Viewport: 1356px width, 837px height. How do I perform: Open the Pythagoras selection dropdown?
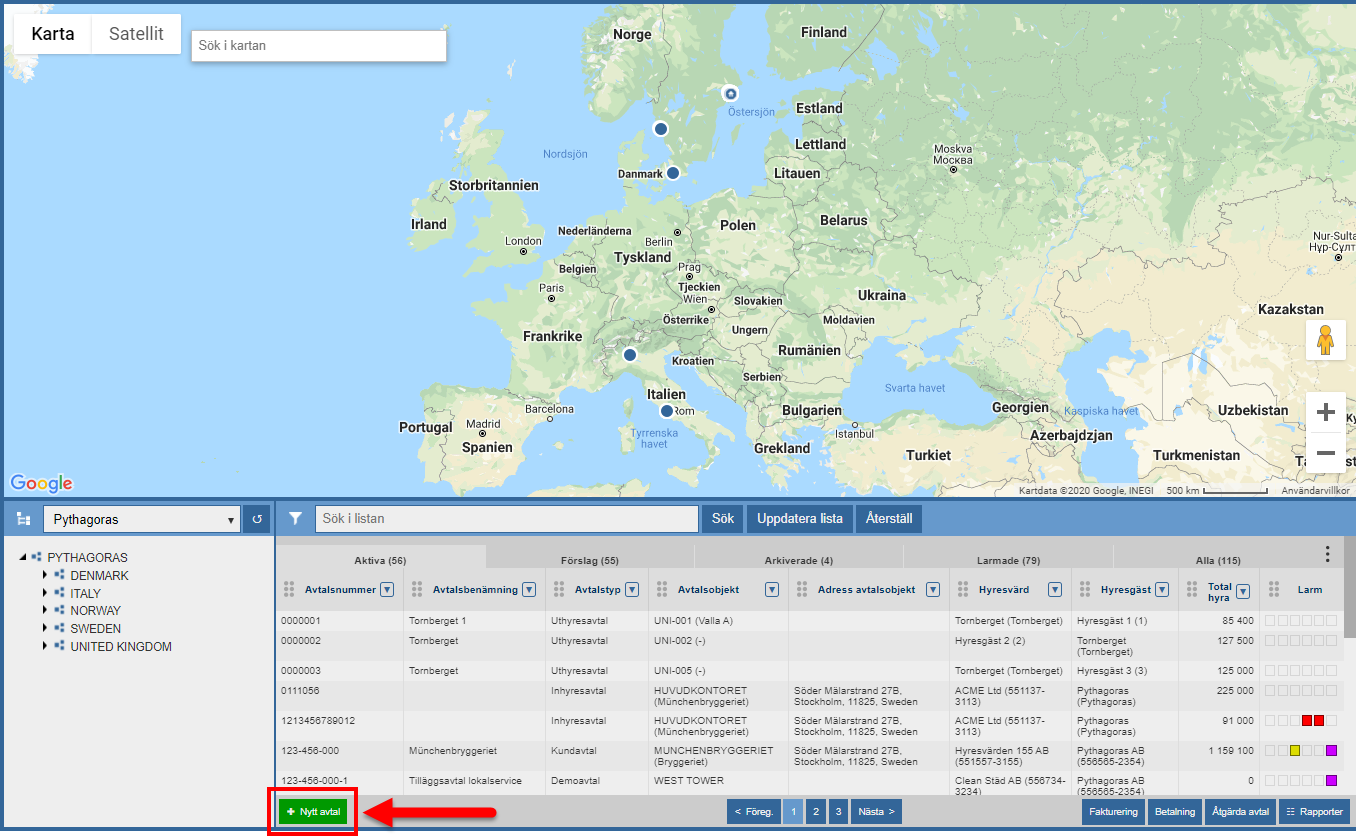pos(141,519)
